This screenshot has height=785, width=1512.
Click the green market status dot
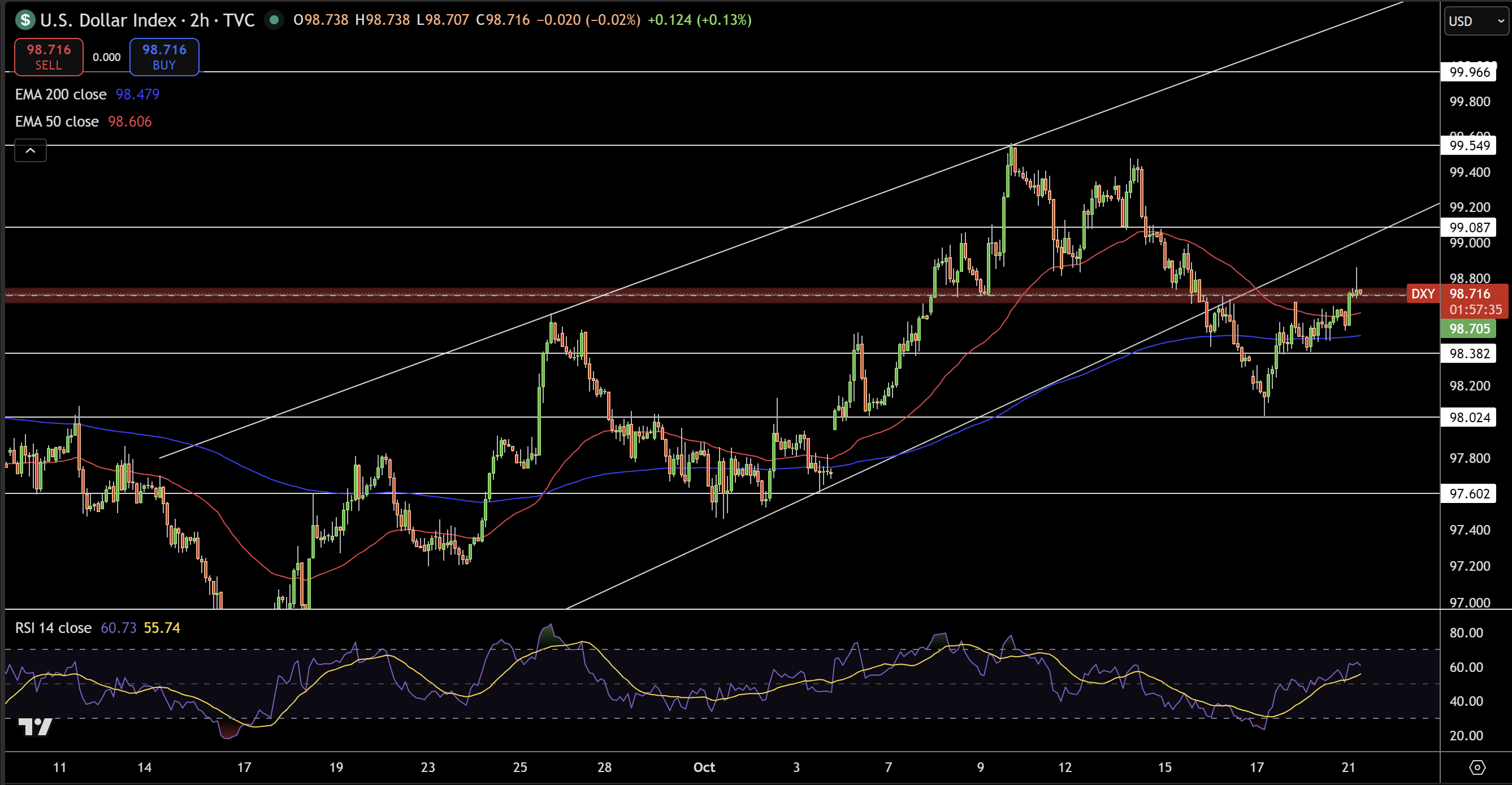click(x=274, y=20)
